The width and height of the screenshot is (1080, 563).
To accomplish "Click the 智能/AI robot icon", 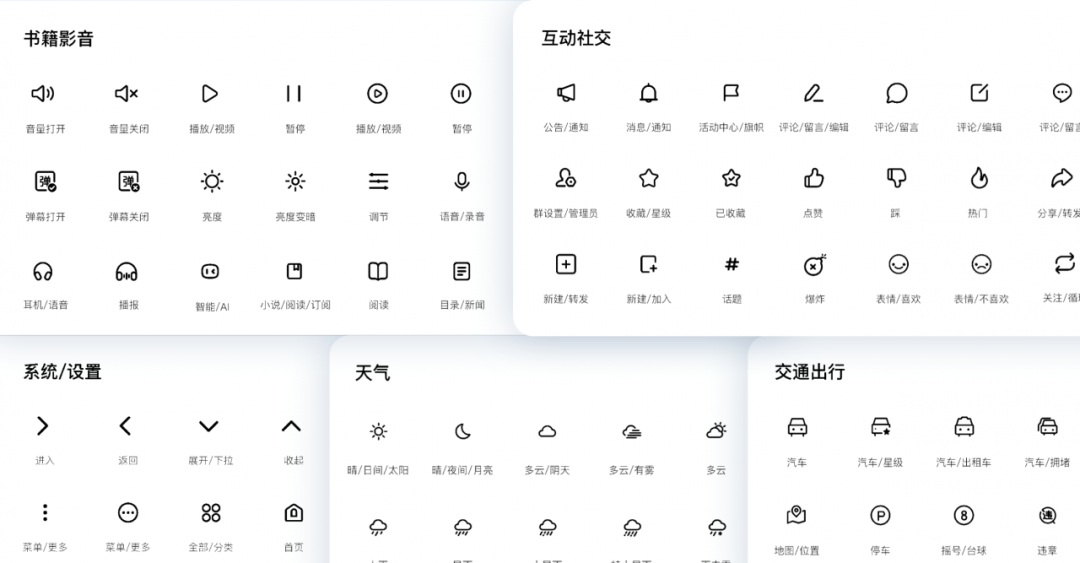I will pos(210,271).
